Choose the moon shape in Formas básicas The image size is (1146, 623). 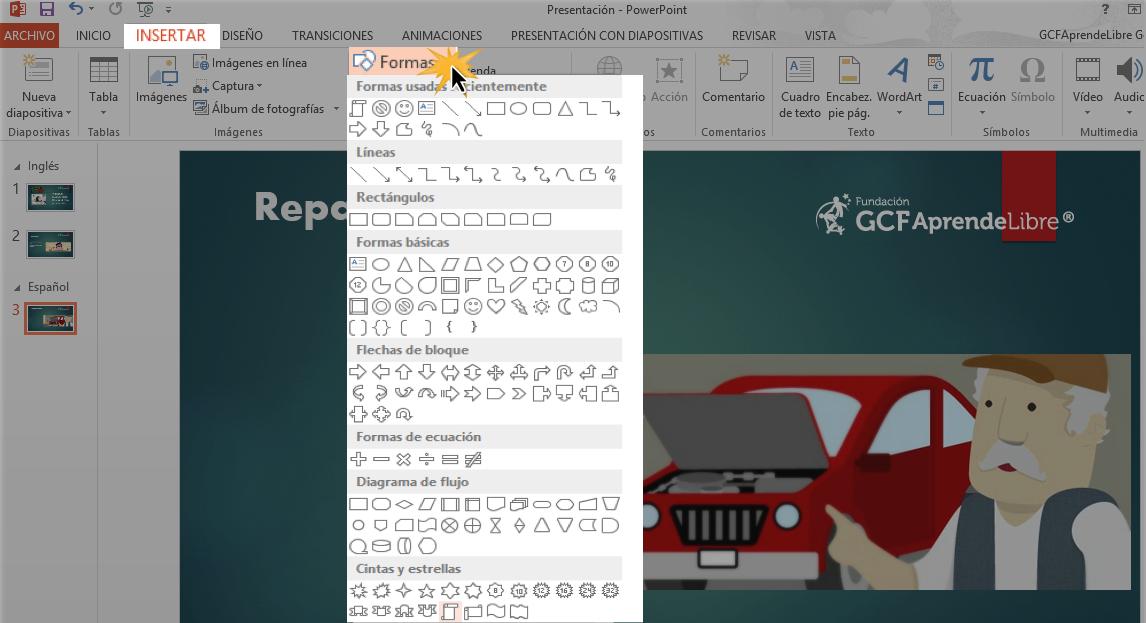pyautogui.click(x=564, y=306)
